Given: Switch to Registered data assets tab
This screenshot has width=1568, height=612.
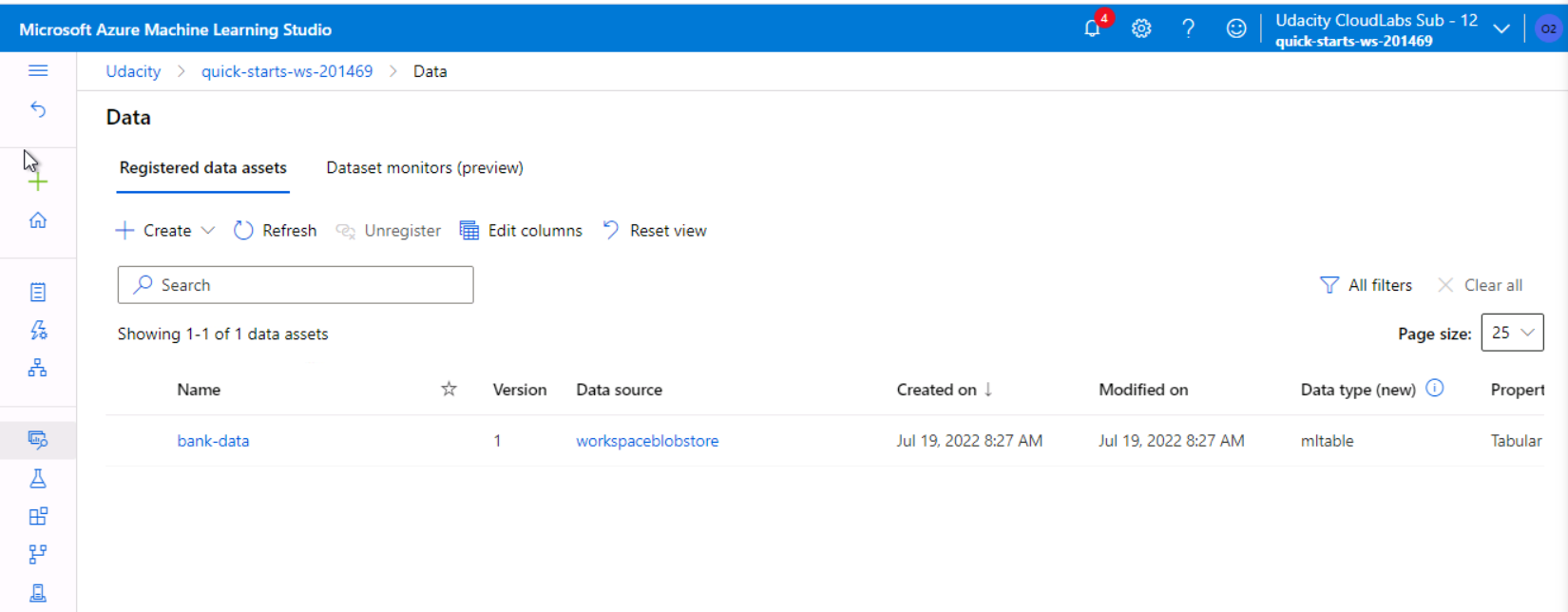Looking at the screenshot, I should point(202,167).
